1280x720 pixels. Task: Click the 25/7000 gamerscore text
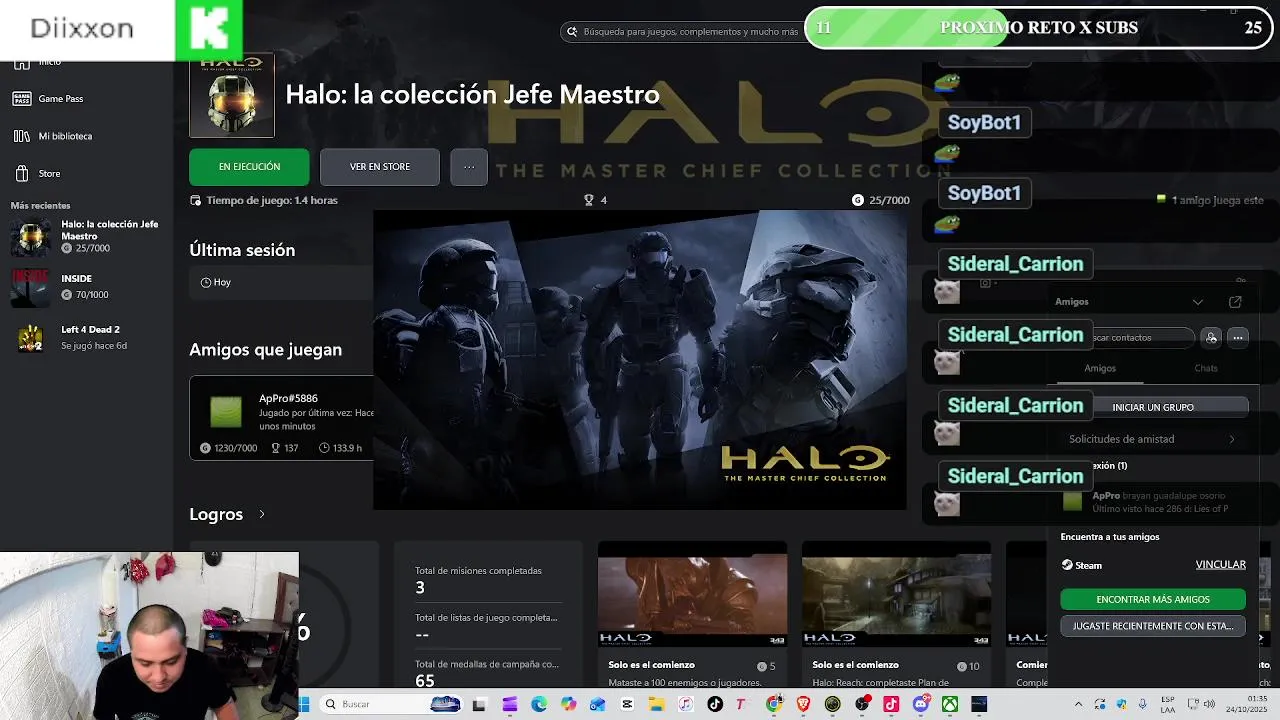[x=889, y=200]
